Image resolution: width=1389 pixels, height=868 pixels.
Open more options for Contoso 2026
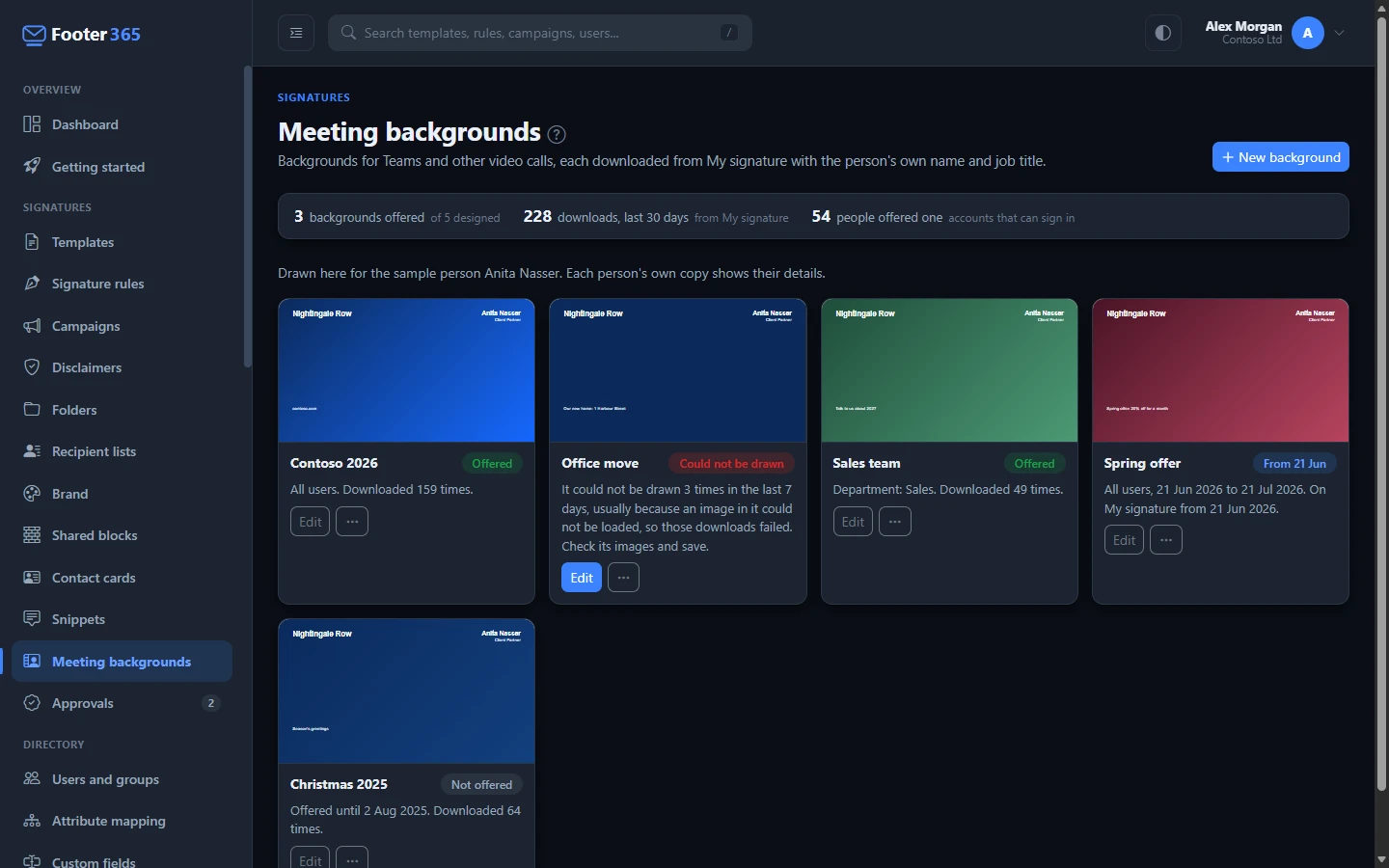[352, 521]
